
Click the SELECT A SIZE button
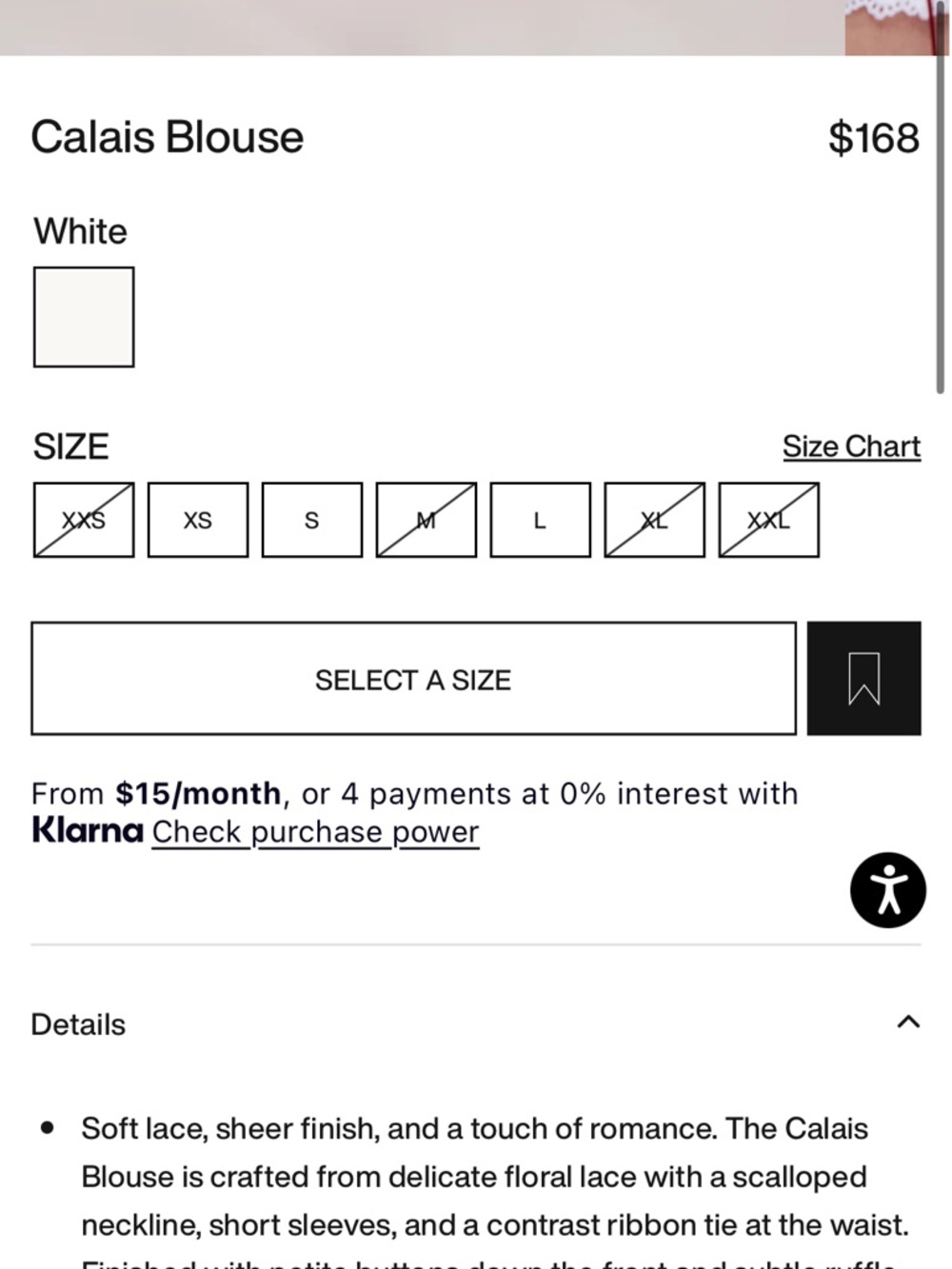(x=413, y=679)
